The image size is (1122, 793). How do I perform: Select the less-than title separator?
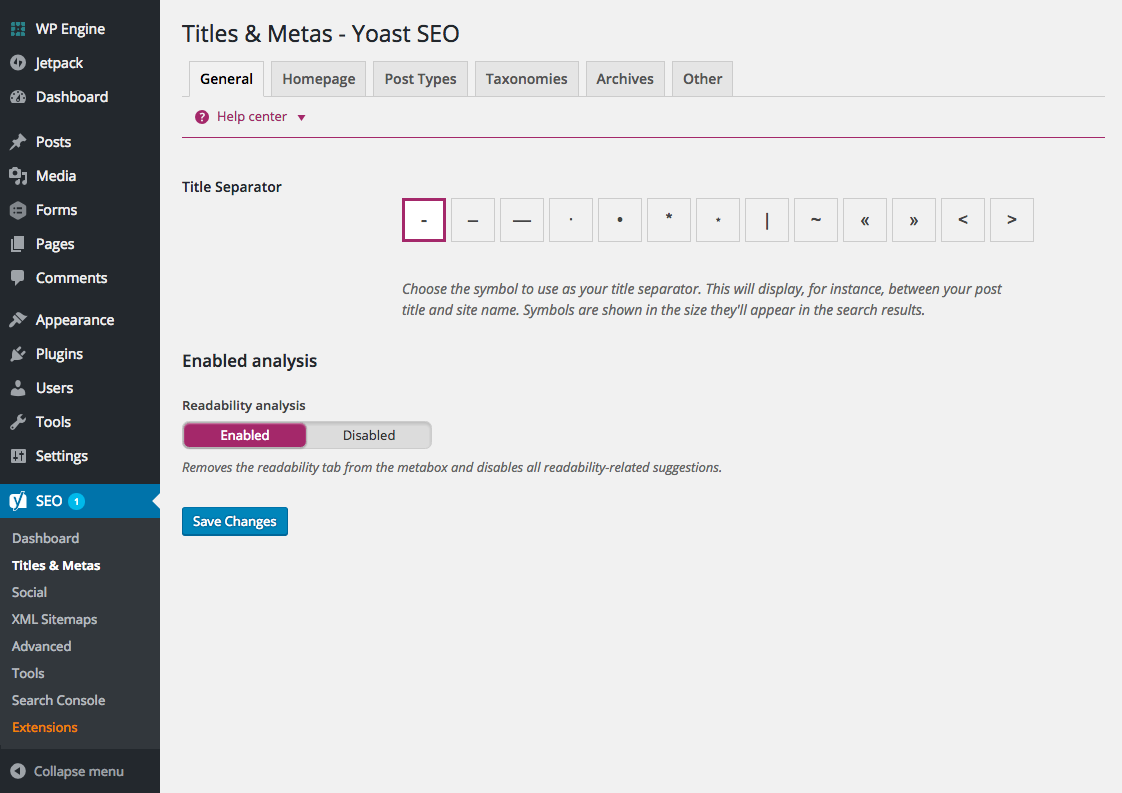tap(963, 220)
